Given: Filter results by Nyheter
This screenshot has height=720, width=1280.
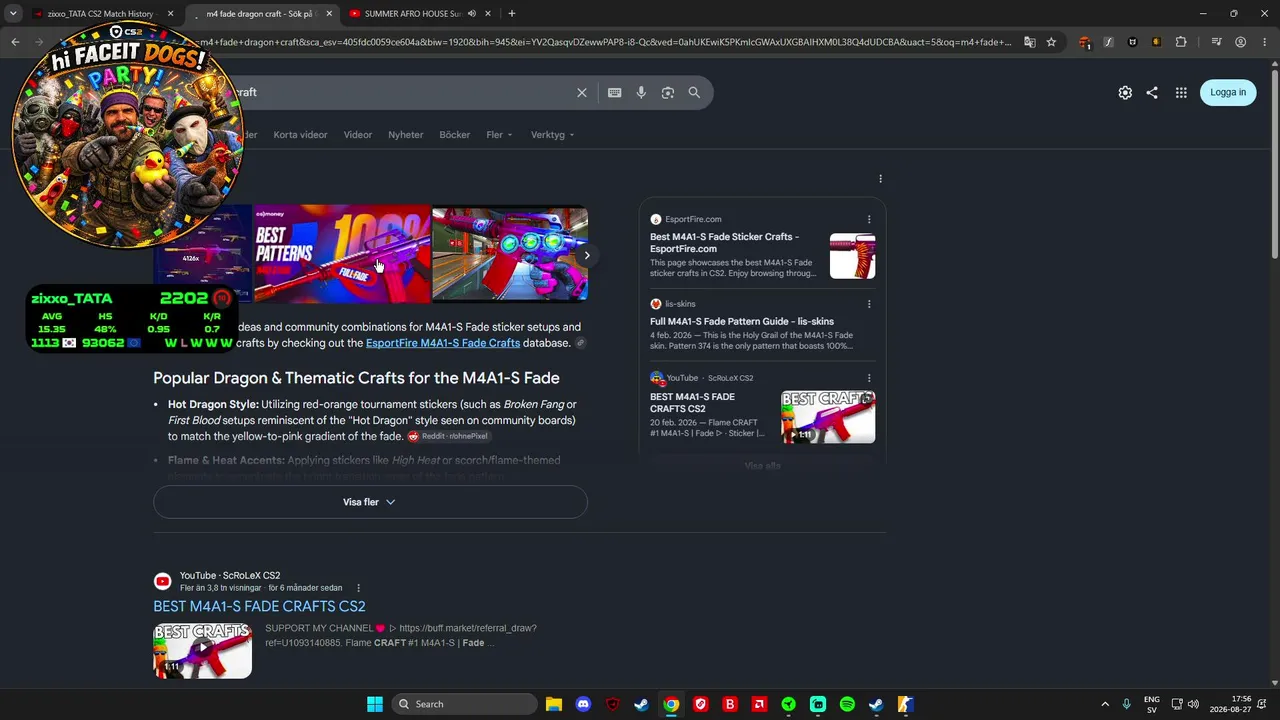Looking at the screenshot, I should 406,135.
